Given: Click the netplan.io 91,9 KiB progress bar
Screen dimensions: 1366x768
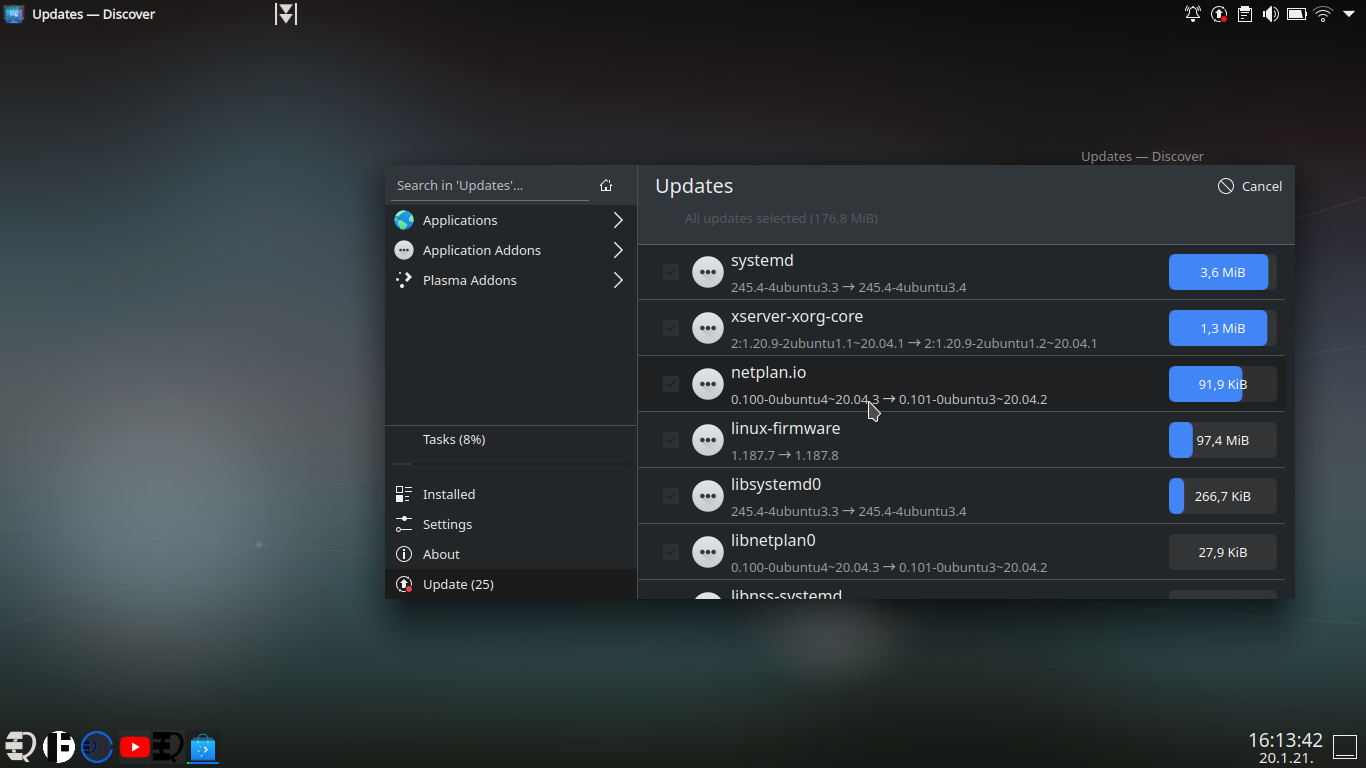Looking at the screenshot, I should tap(1223, 384).
